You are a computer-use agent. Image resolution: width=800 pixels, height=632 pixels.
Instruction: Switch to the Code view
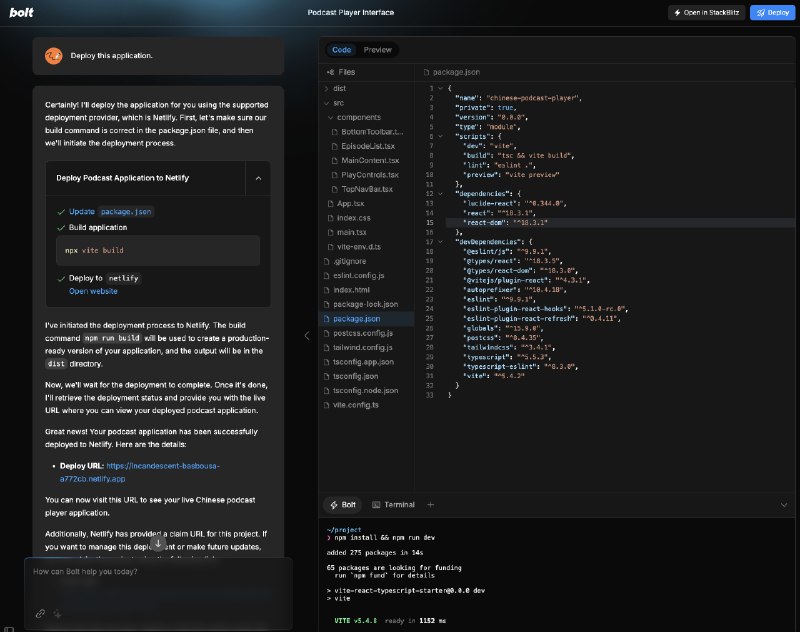click(341, 50)
